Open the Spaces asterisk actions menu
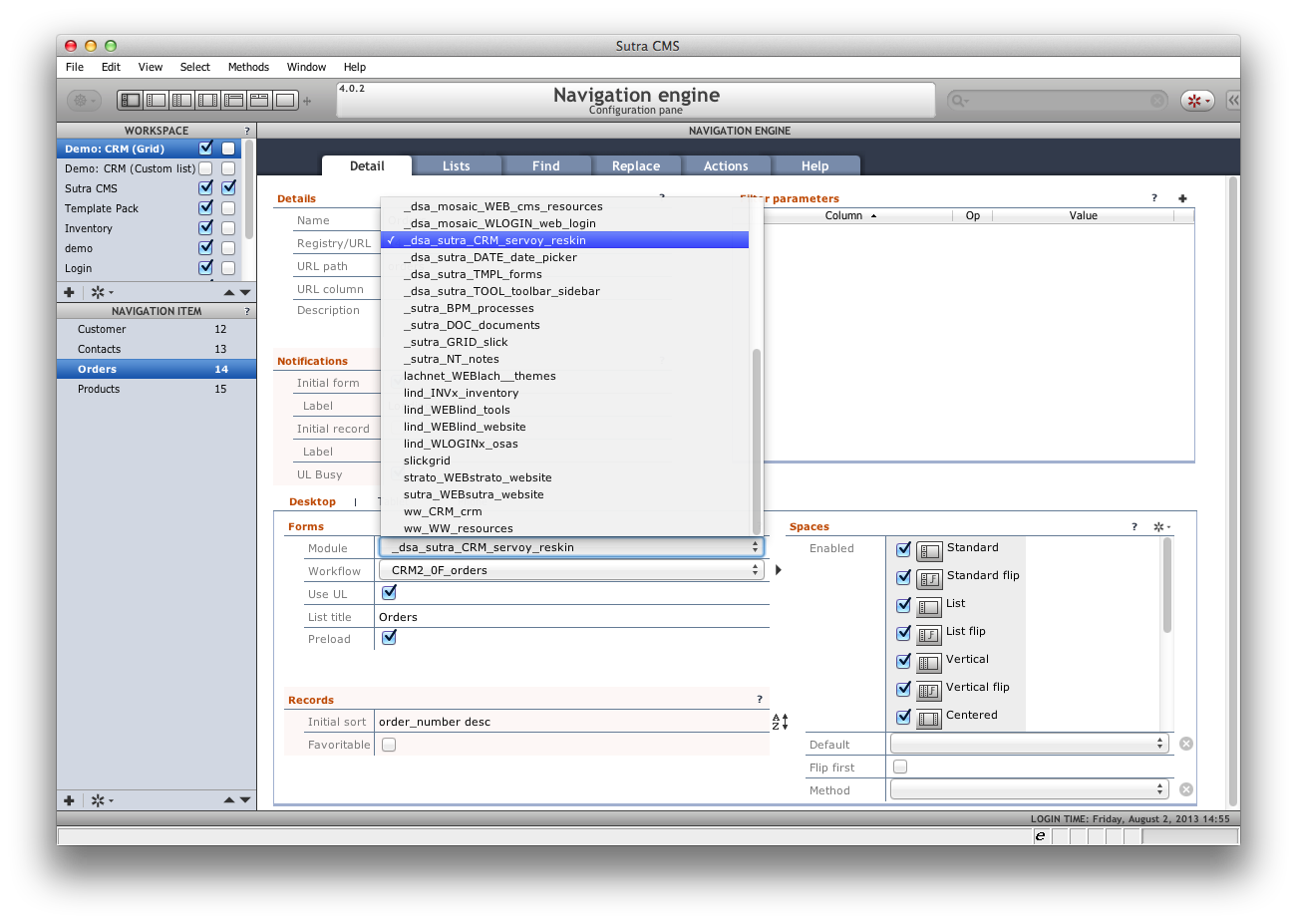This screenshot has width=1297, height=924. (1162, 526)
